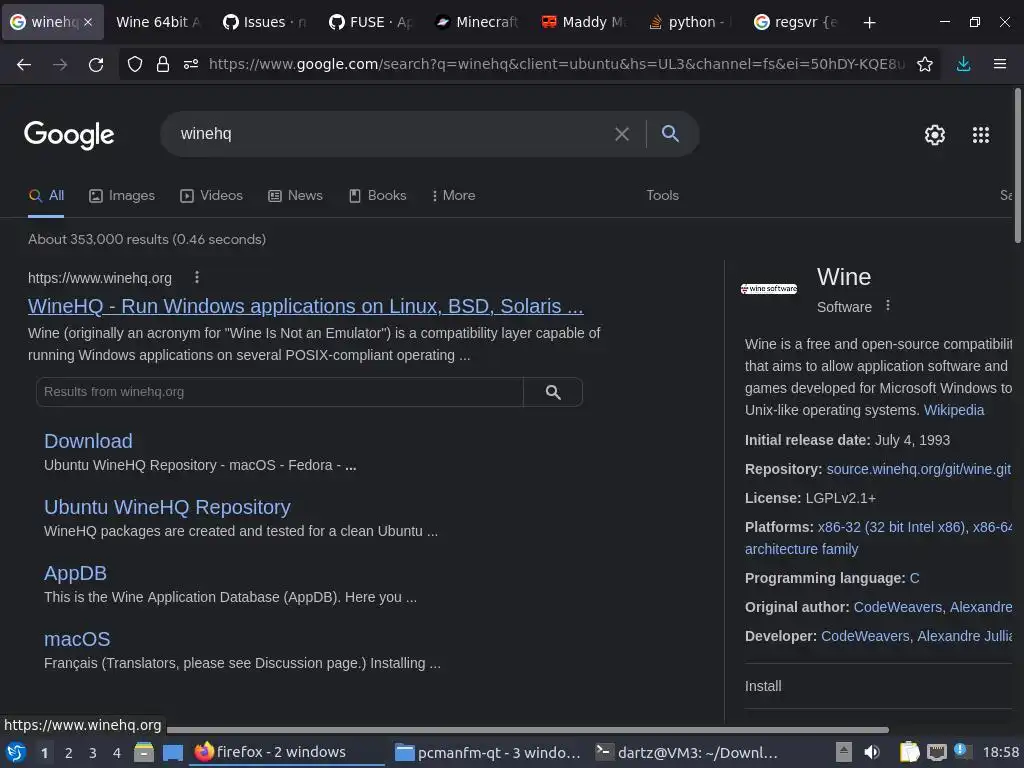Click the Firefox address bar URL
The height and width of the screenshot is (768, 1024).
coord(556,64)
